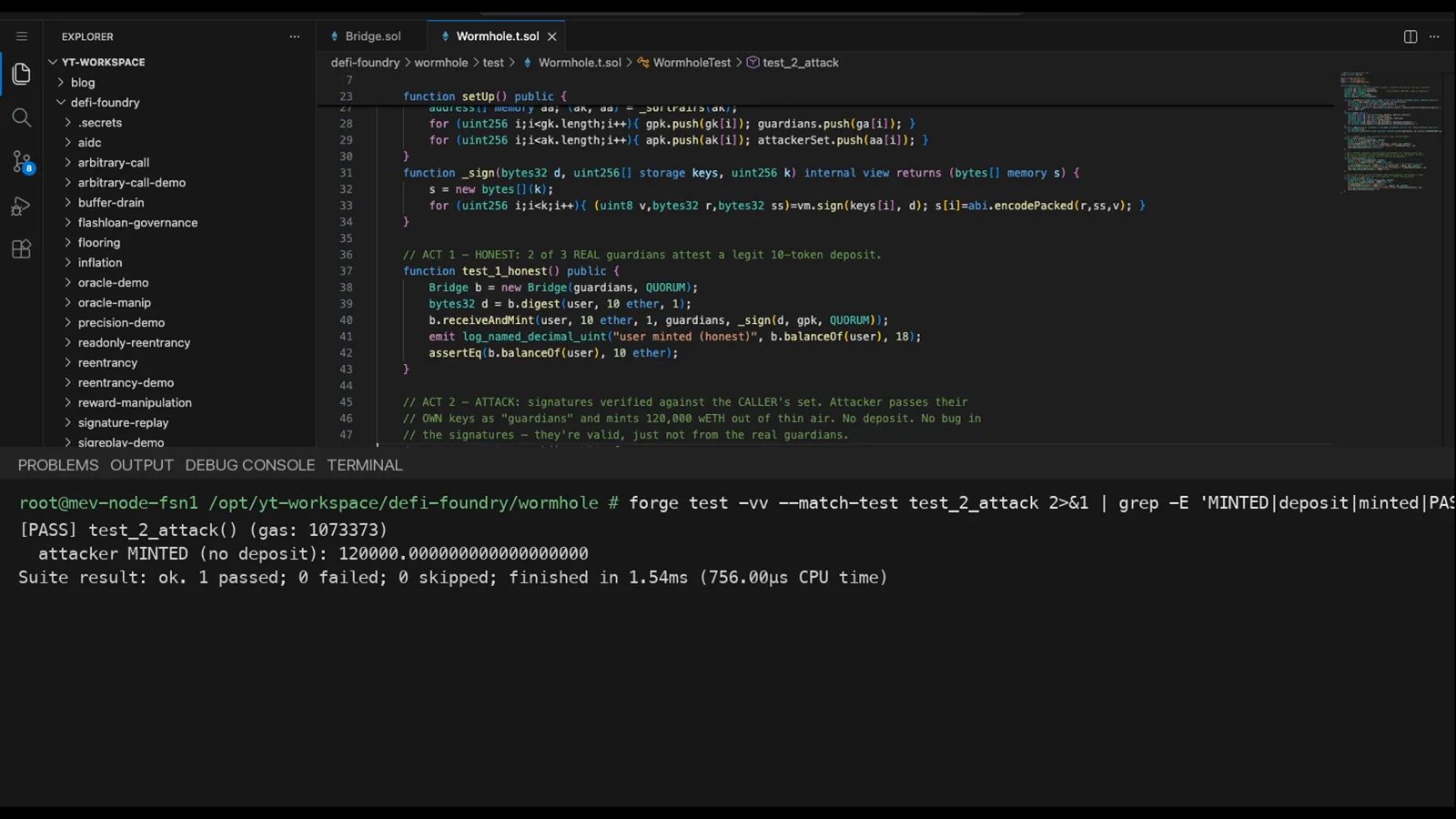The image size is (1456, 819).
Task: Open the Explorer view in activity bar
Action: [x=22, y=75]
